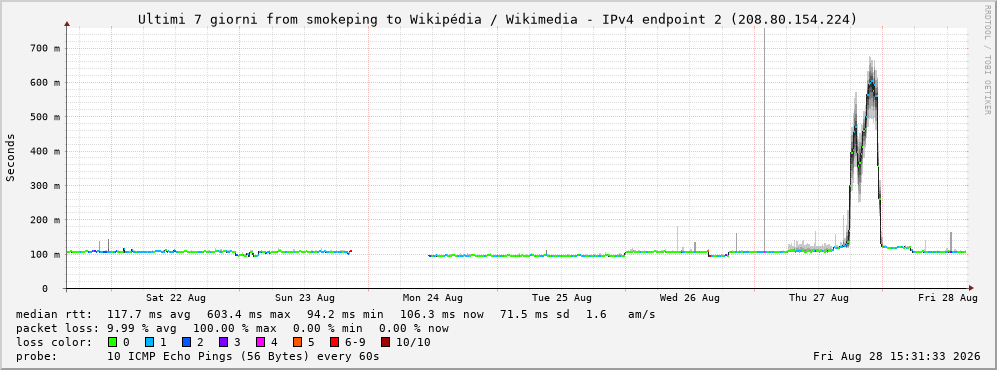
Task: Click the red 6-9 loss swatch
Action: coord(334,343)
